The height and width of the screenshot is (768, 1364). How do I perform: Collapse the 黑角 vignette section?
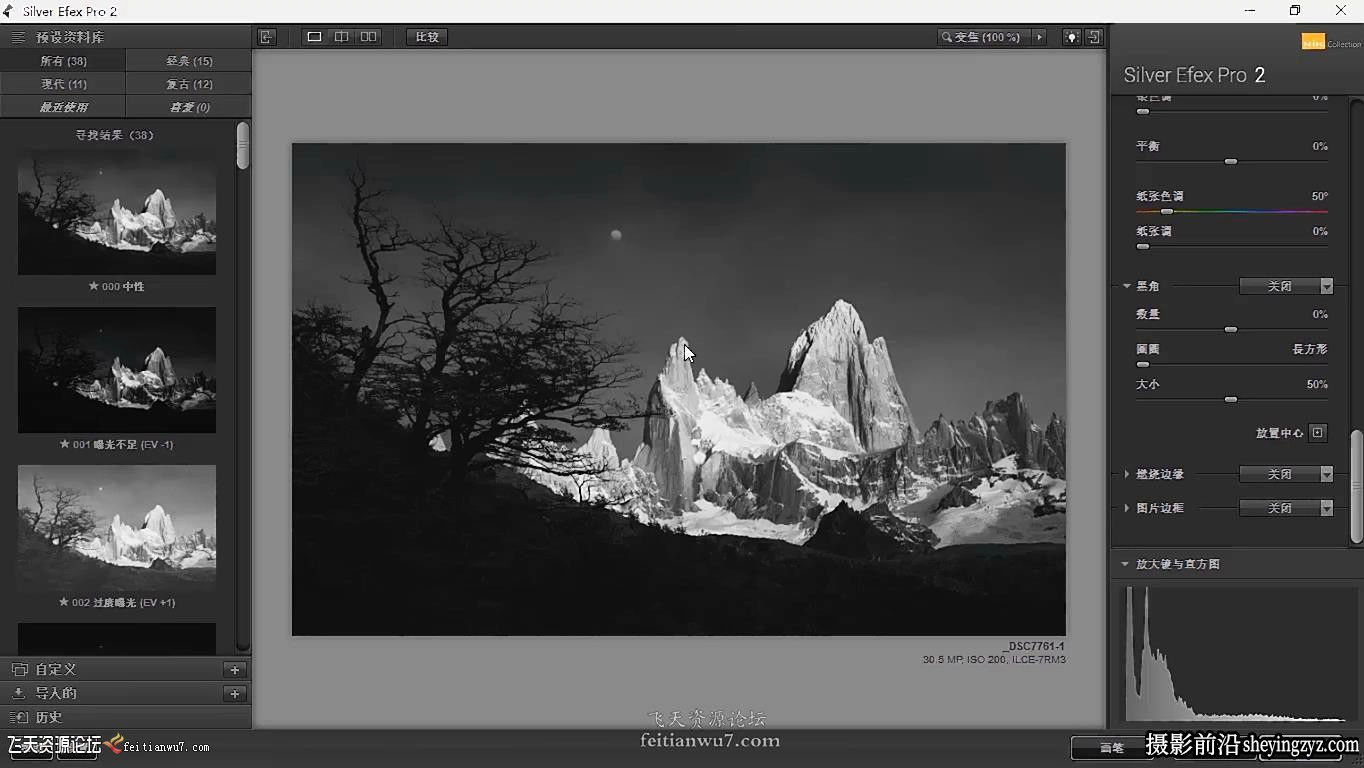coord(1127,286)
